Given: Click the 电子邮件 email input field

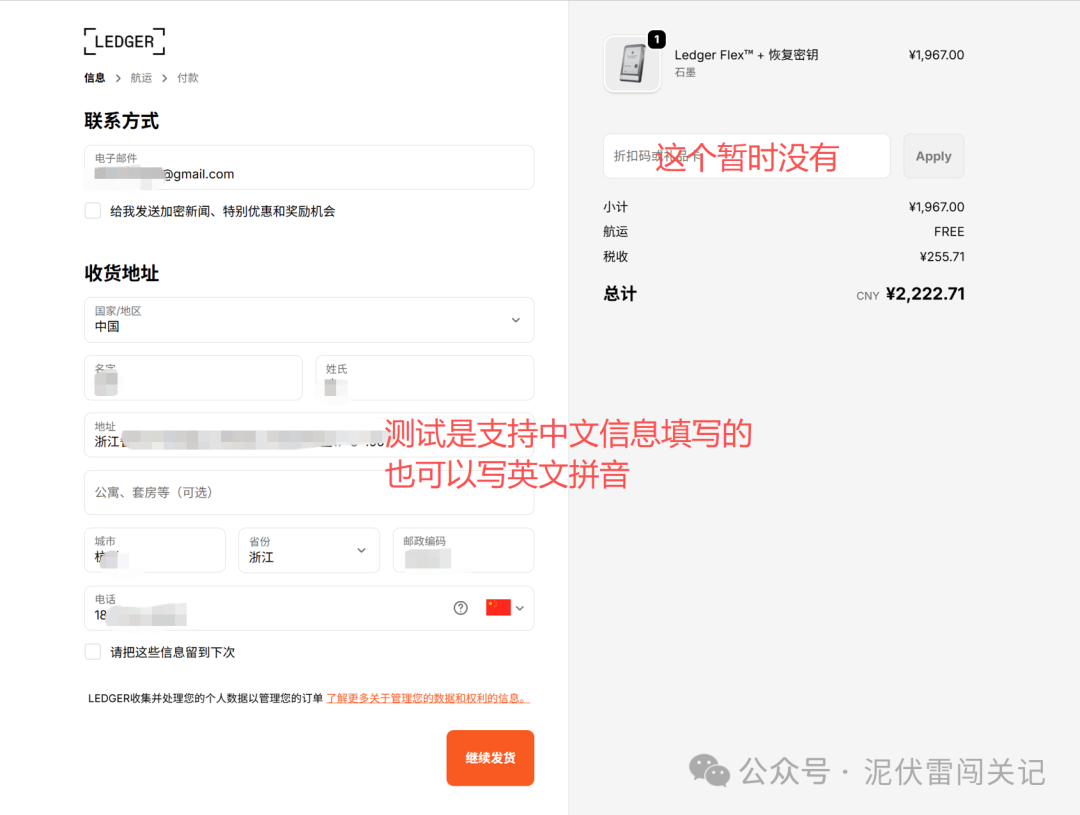Looking at the screenshot, I should coord(310,167).
